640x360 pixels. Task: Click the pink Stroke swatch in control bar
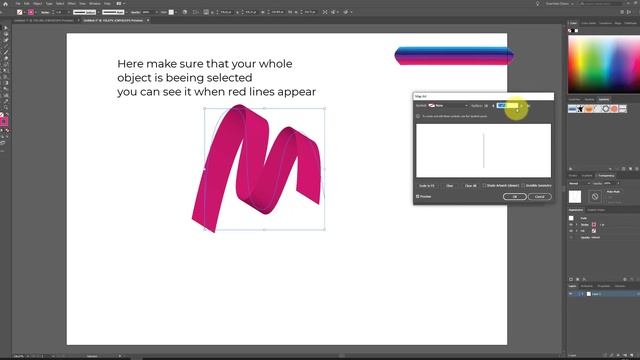[x=31, y=12]
